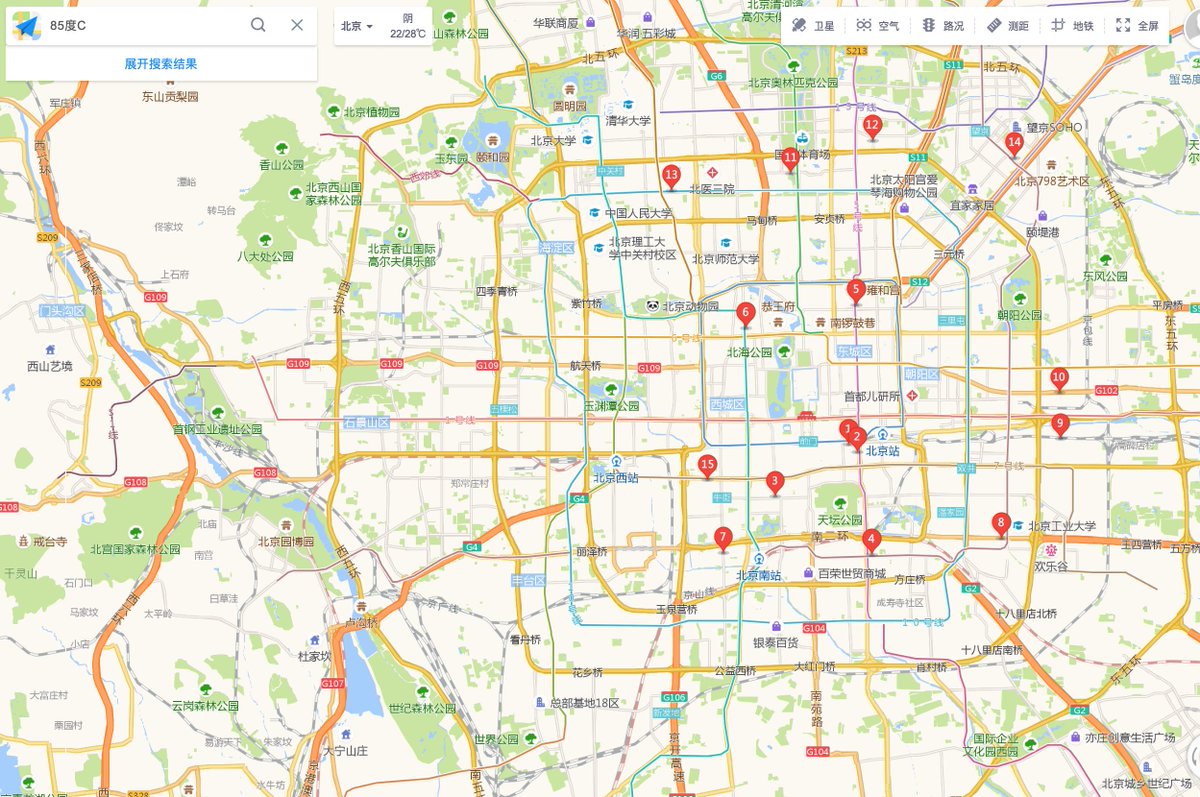Enter 全屏 fullscreen mode
1200x797 pixels.
[1137, 25]
